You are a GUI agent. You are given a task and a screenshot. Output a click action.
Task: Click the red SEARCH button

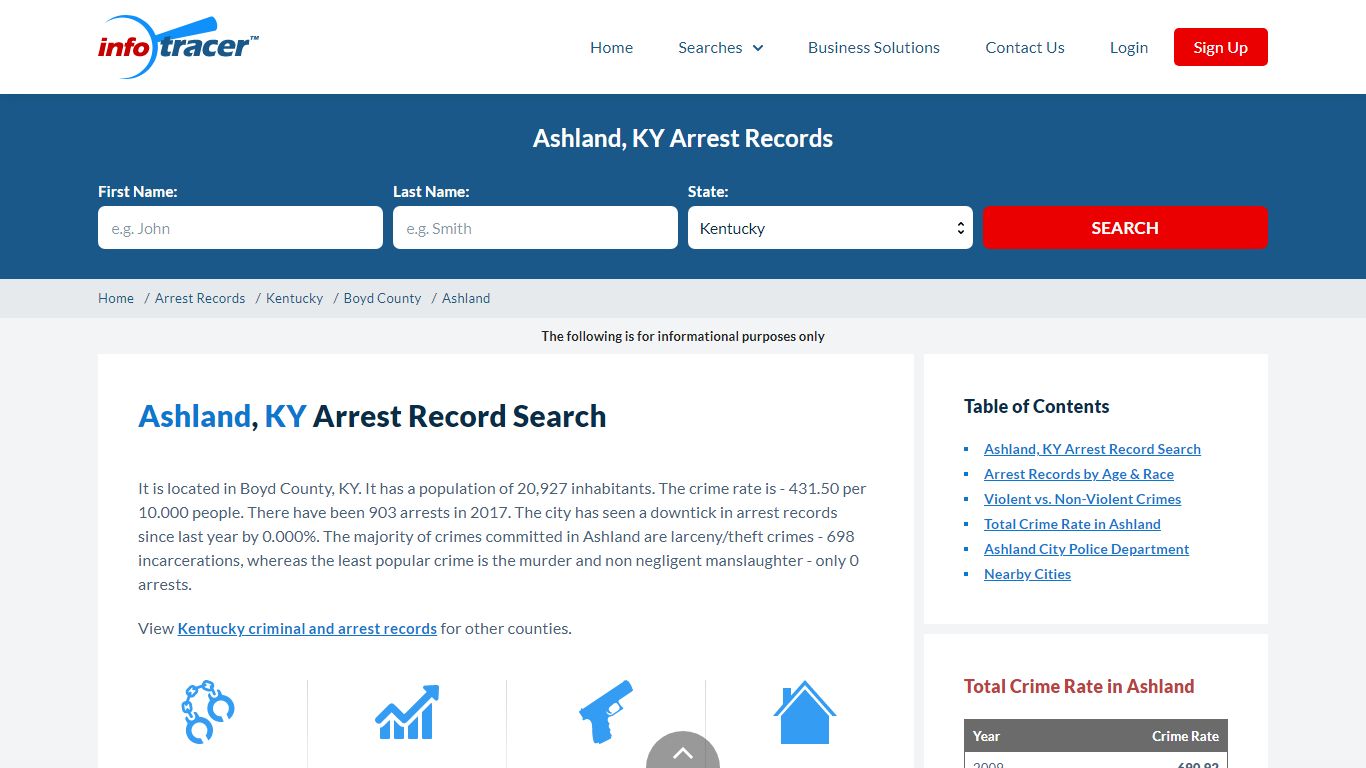1125,228
